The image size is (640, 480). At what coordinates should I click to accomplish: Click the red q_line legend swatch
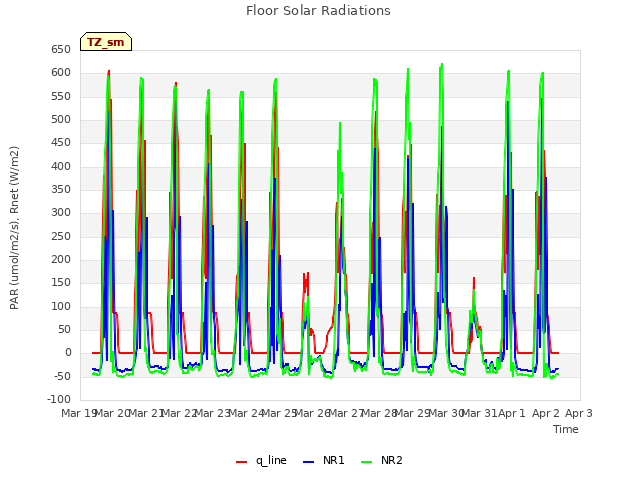click(x=242, y=462)
